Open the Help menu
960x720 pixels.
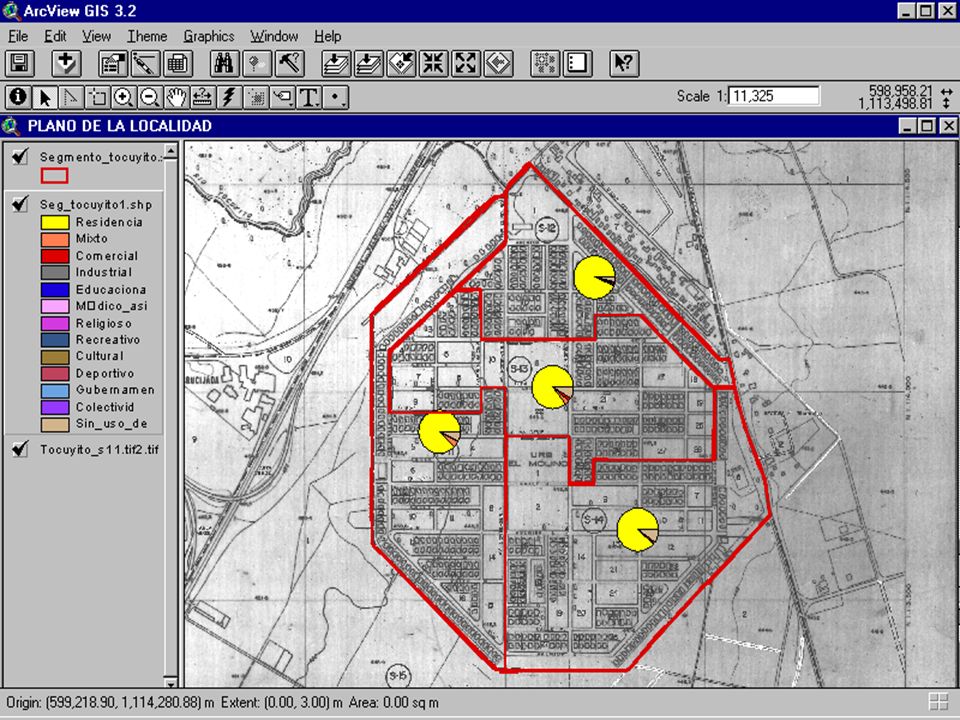(328, 36)
